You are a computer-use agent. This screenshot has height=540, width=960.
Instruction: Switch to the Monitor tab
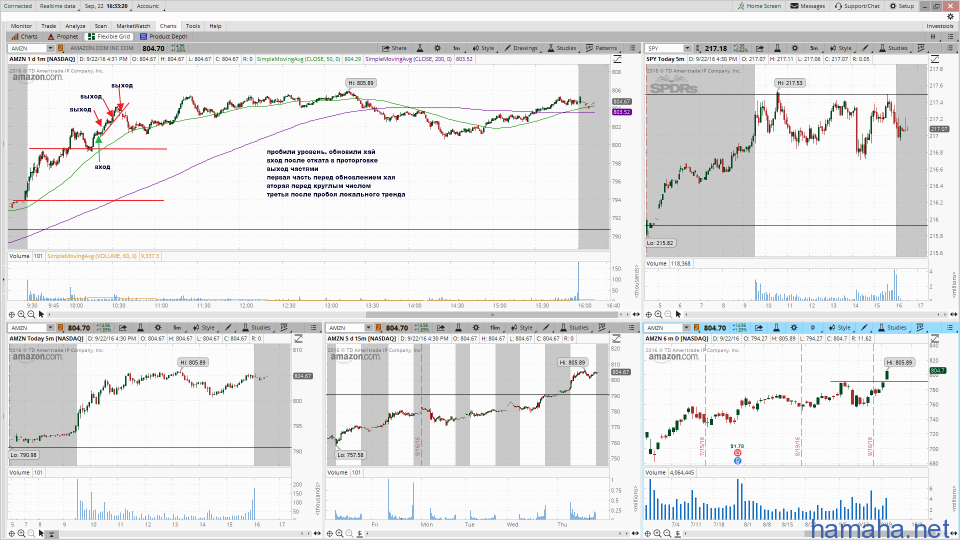21,26
